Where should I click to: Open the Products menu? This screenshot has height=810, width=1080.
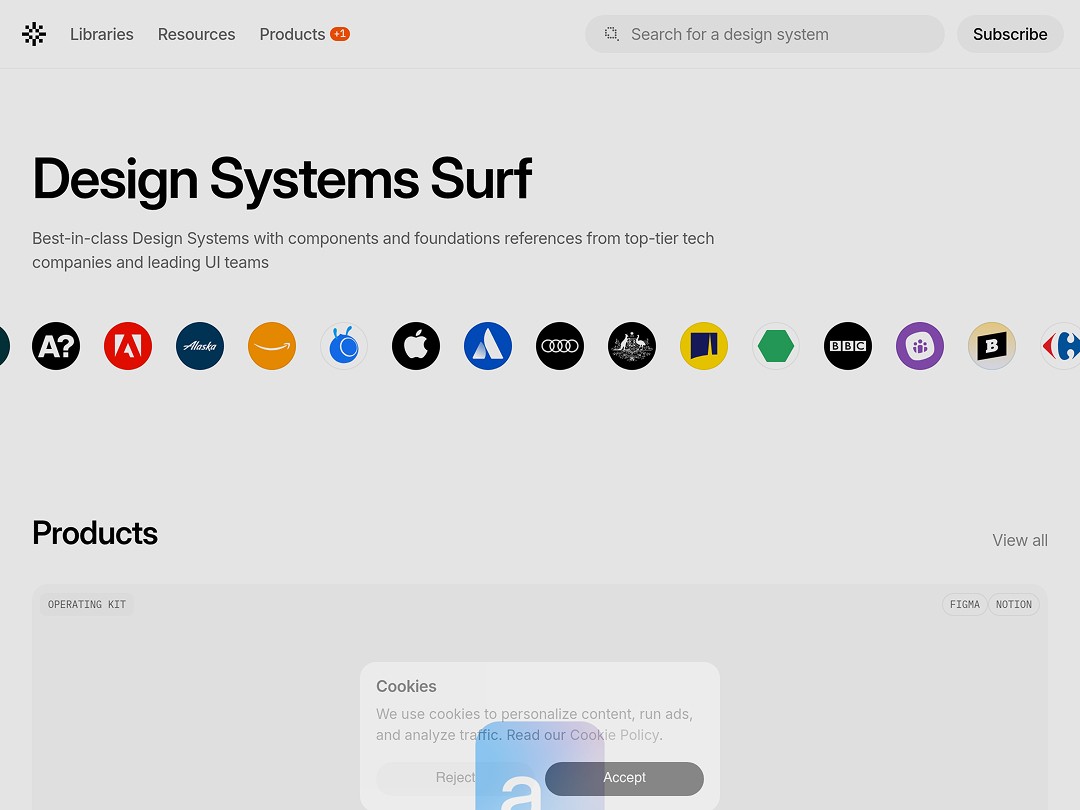(x=292, y=34)
